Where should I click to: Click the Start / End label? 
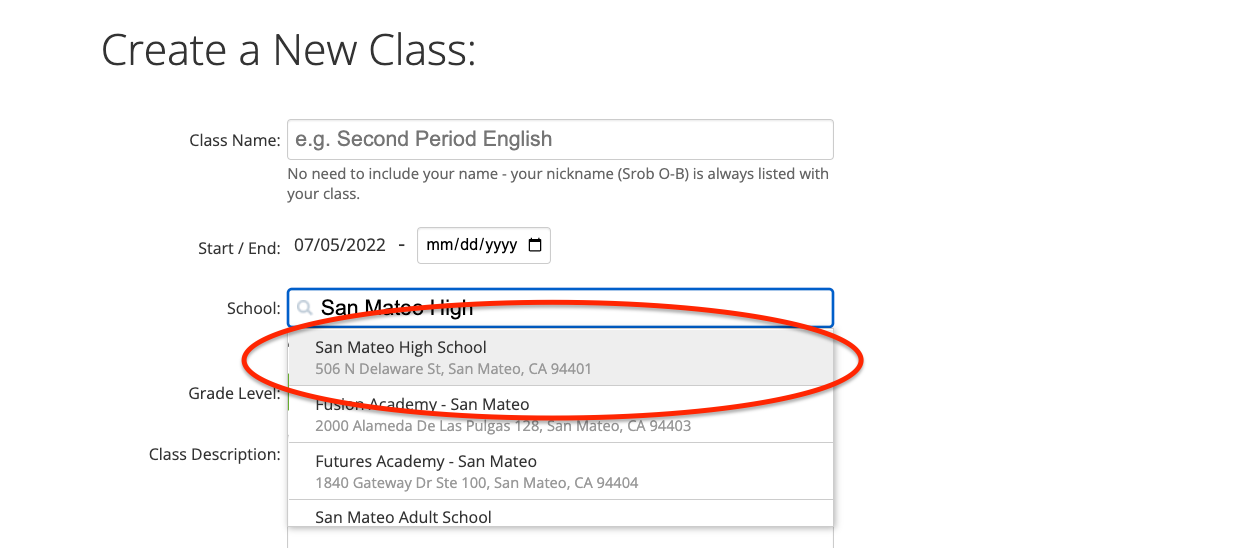pyautogui.click(x=239, y=249)
